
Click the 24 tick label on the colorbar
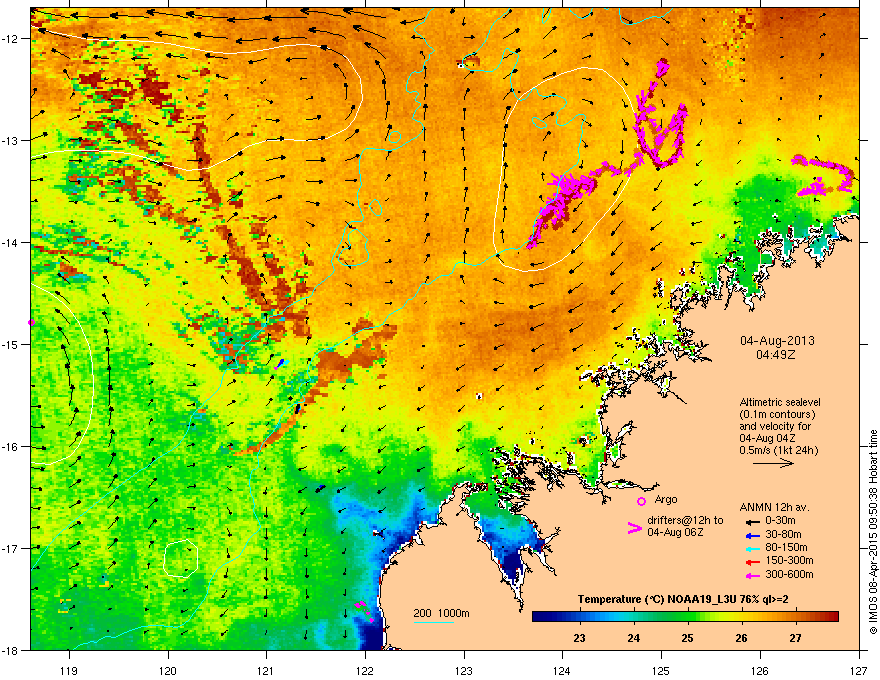[634, 638]
